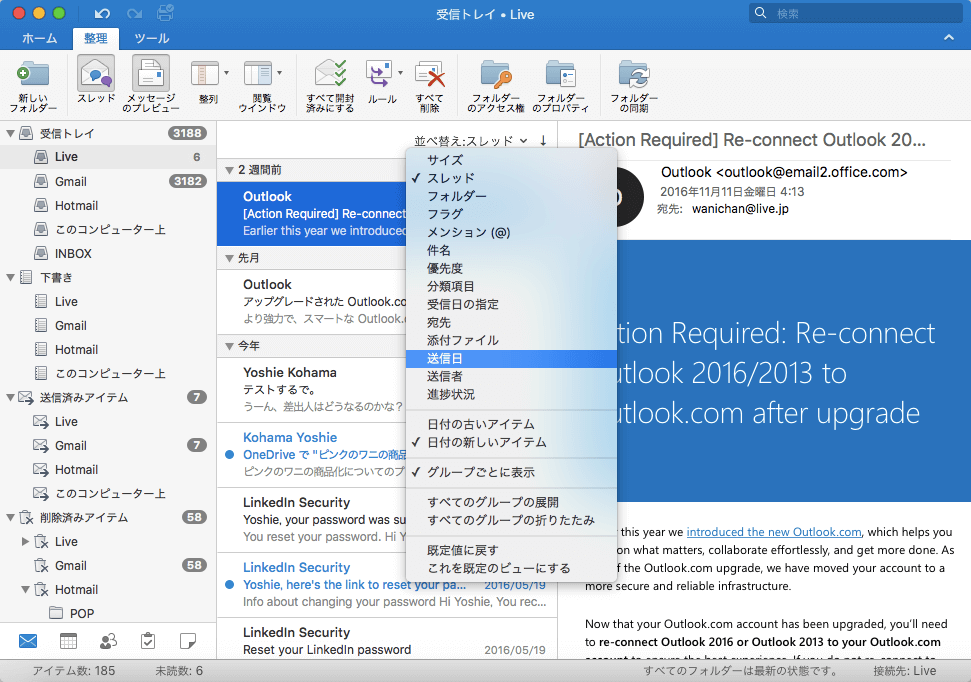The image size is (971, 682).
Task: Collapse the 送信済みアイテム folder group
Action: 11,398
